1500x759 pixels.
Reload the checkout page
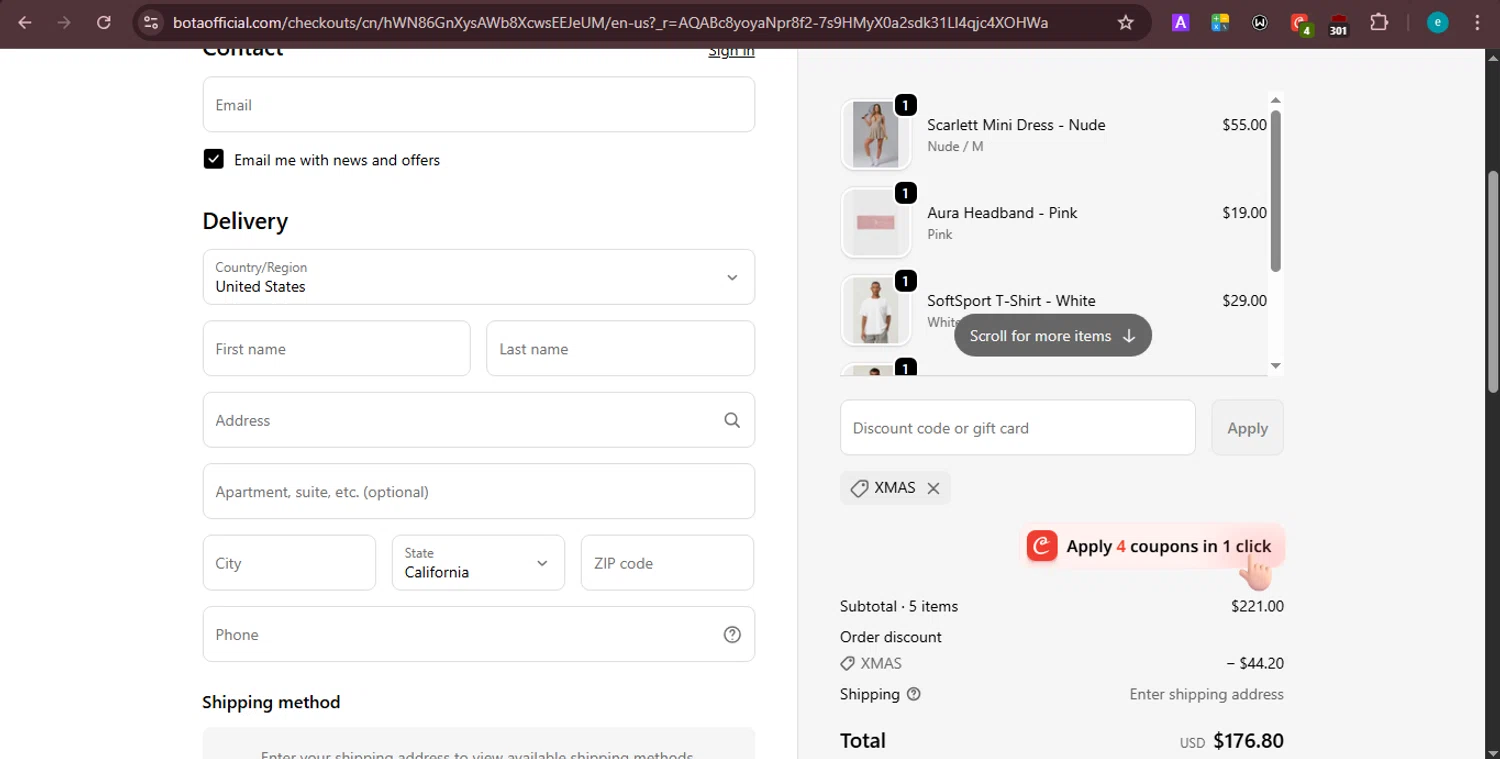coord(104,22)
